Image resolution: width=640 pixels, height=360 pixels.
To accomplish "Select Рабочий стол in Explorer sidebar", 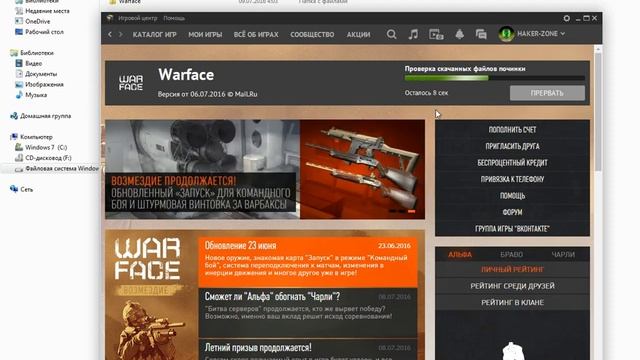I will click(44, 32).
